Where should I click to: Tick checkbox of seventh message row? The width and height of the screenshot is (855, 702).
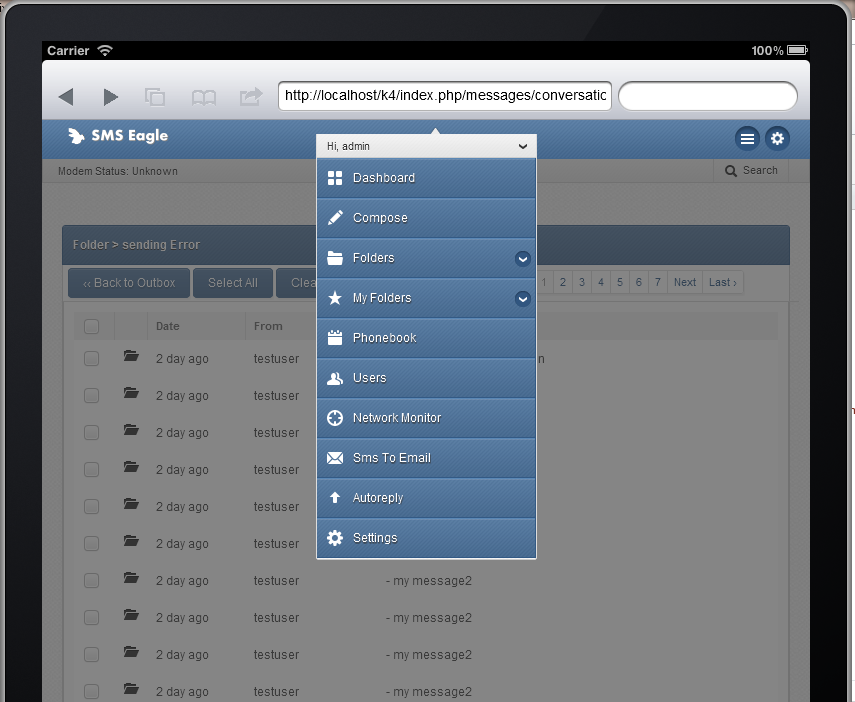pyautogui.click(x=92, y=580)
